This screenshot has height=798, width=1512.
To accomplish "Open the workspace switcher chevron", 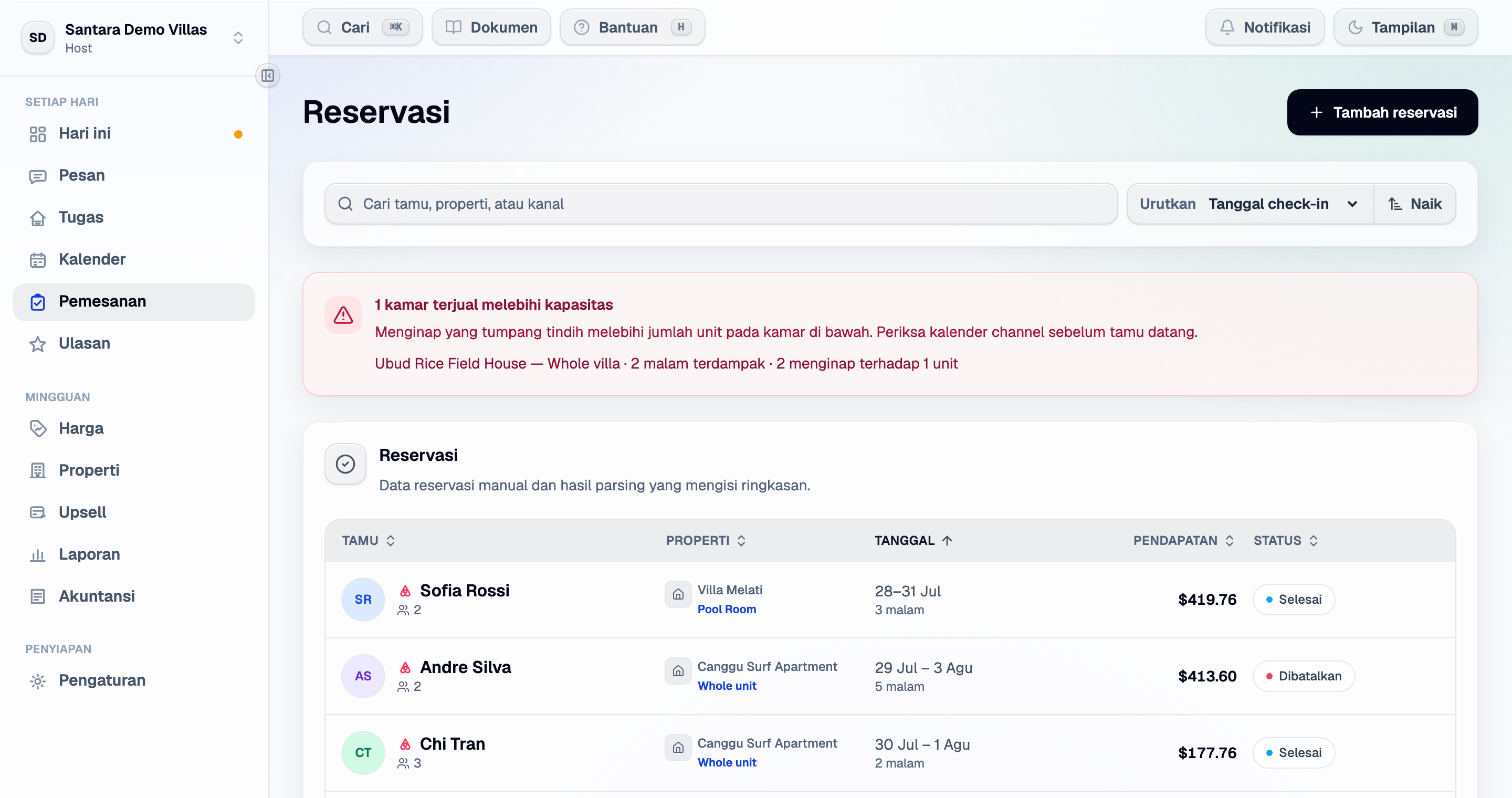I will pyautogui.click(x=238, y=38).
